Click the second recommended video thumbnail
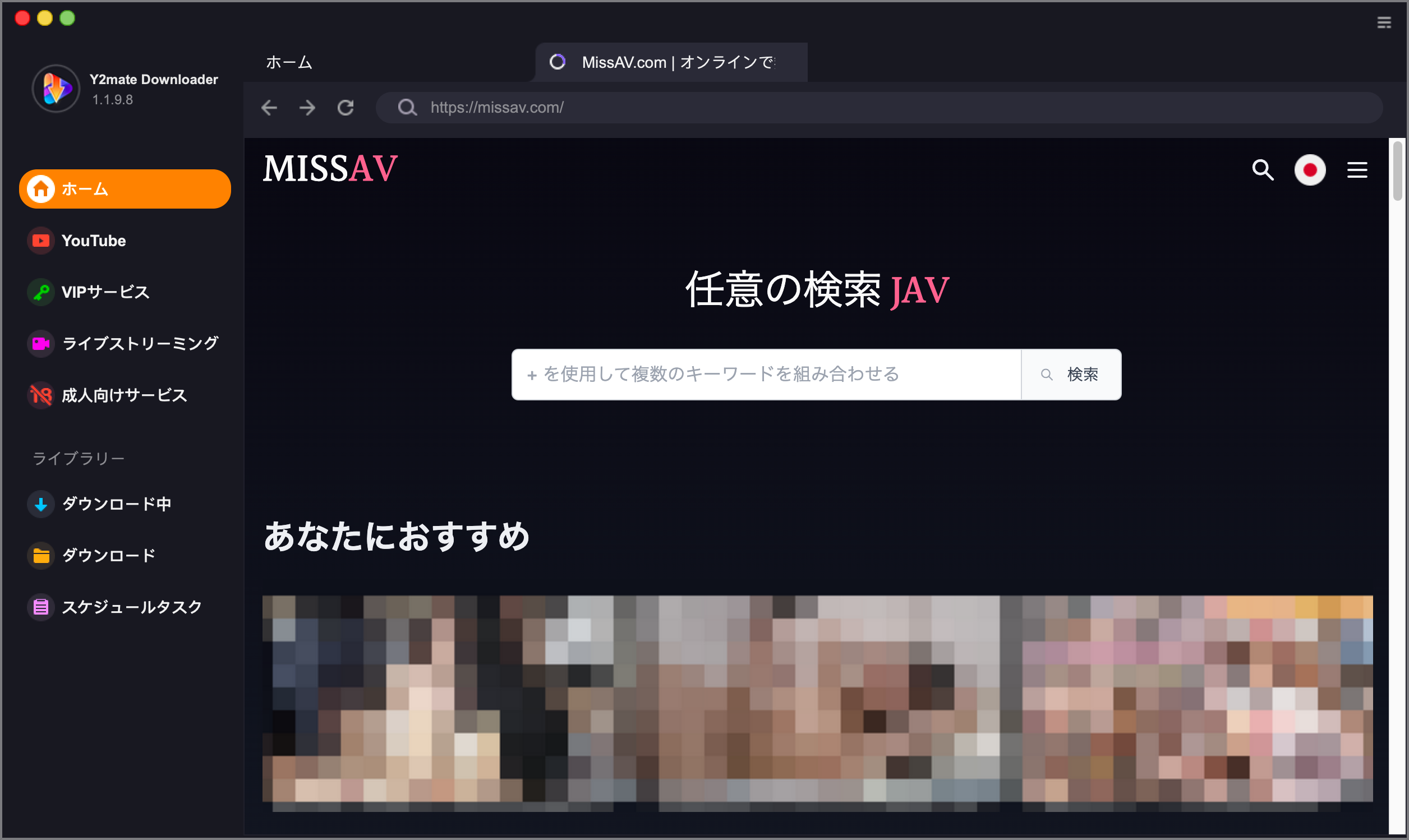 click(817, 703)
